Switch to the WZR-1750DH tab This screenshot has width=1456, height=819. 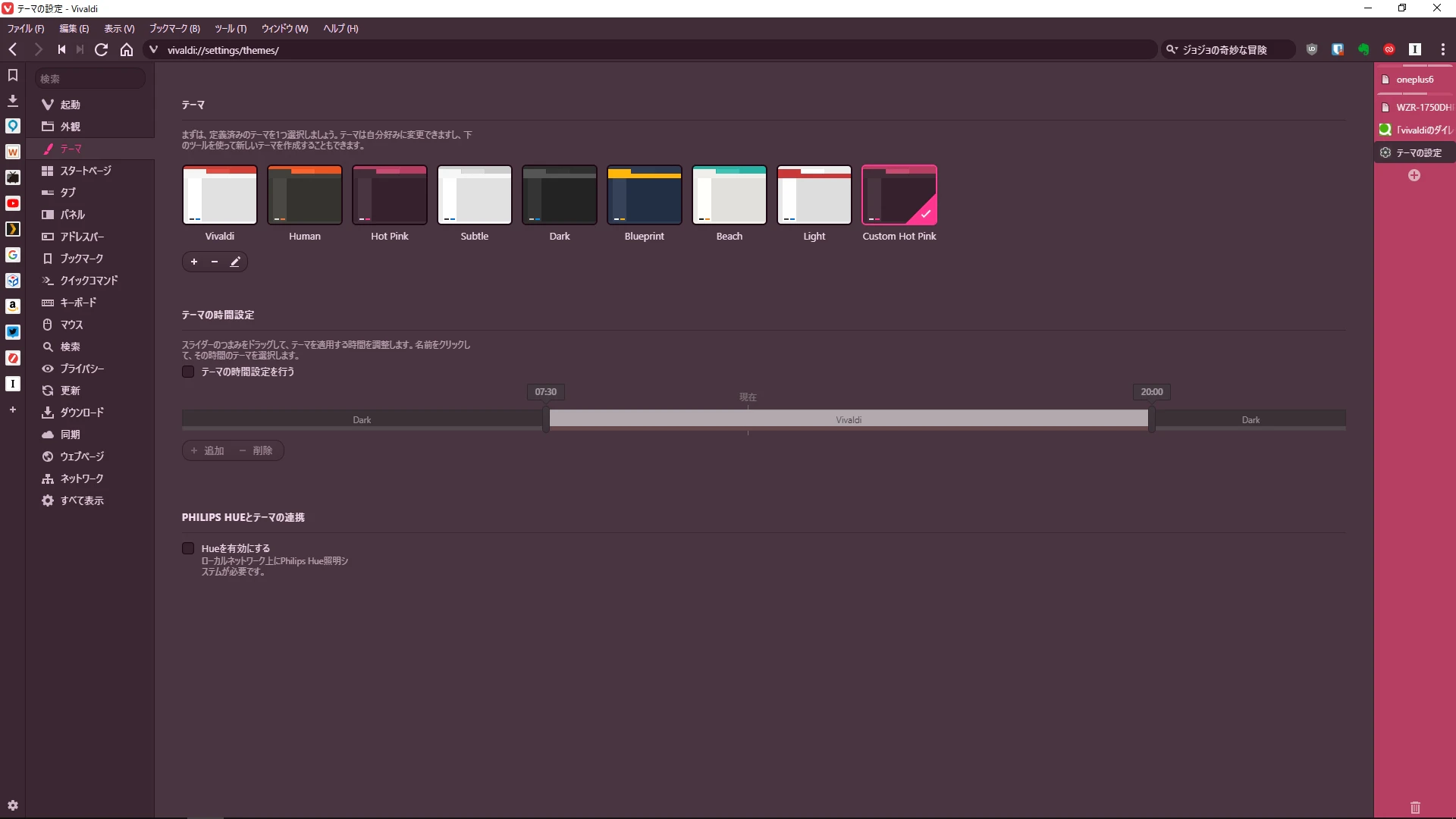[x=1415, y=107]
